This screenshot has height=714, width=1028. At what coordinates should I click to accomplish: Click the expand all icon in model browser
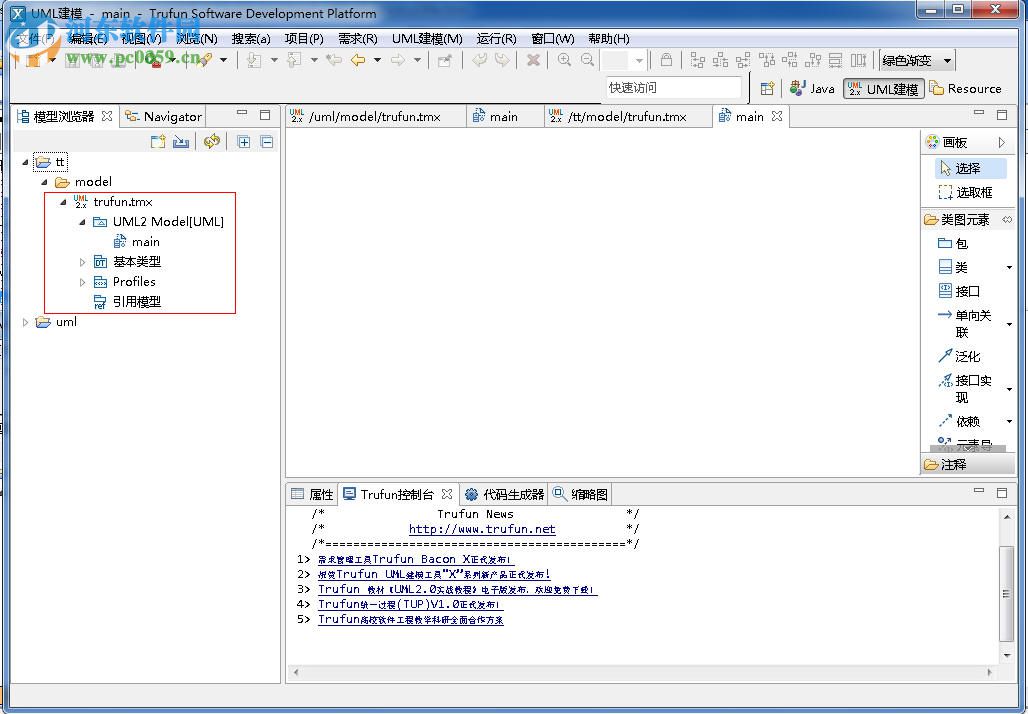coord(244,142)
